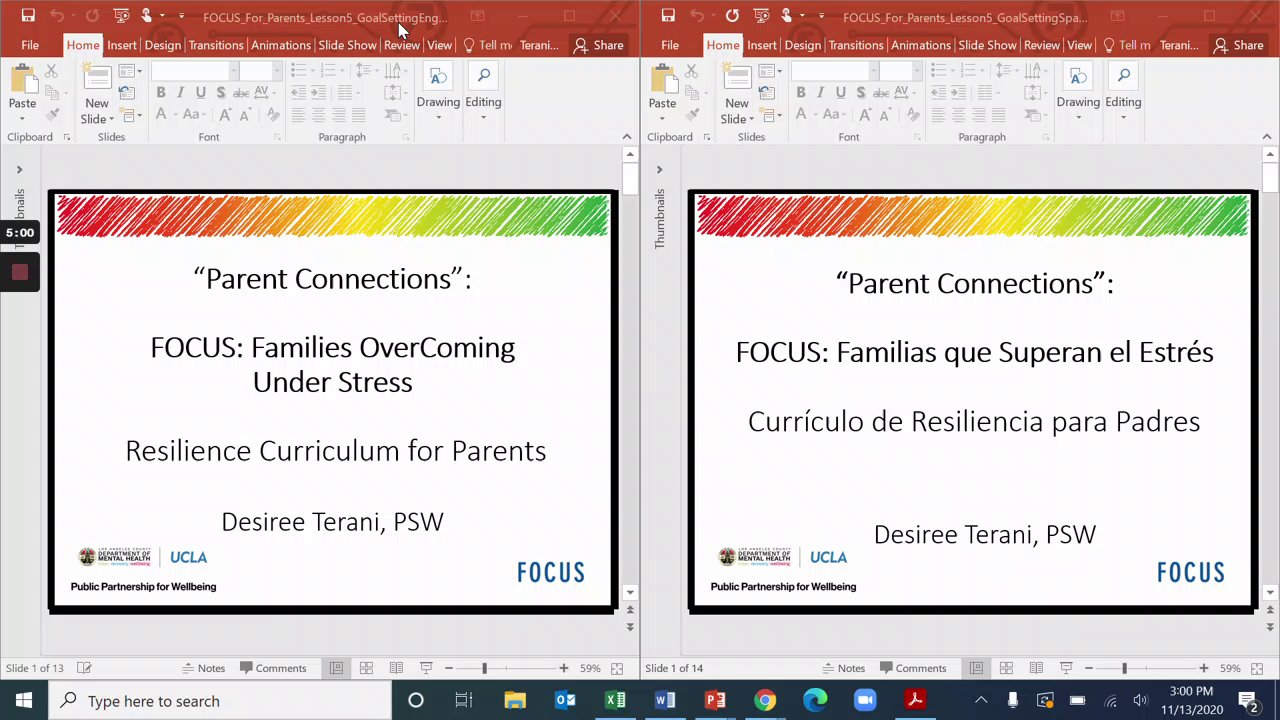Click Reading View icon in English status bar
The width and height of the screenshot is (1280, 720).
396,668
